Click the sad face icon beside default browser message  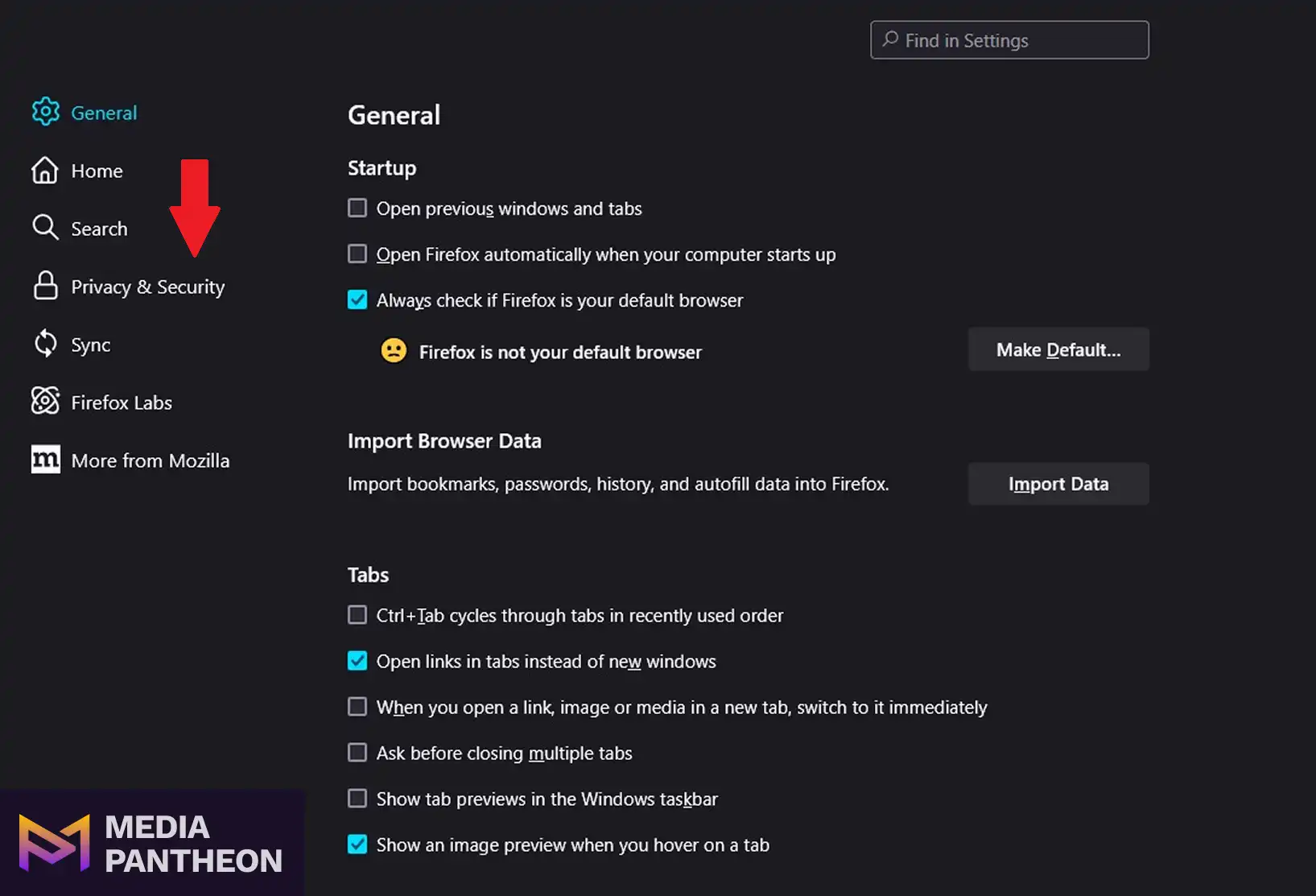tap(394, 350)
